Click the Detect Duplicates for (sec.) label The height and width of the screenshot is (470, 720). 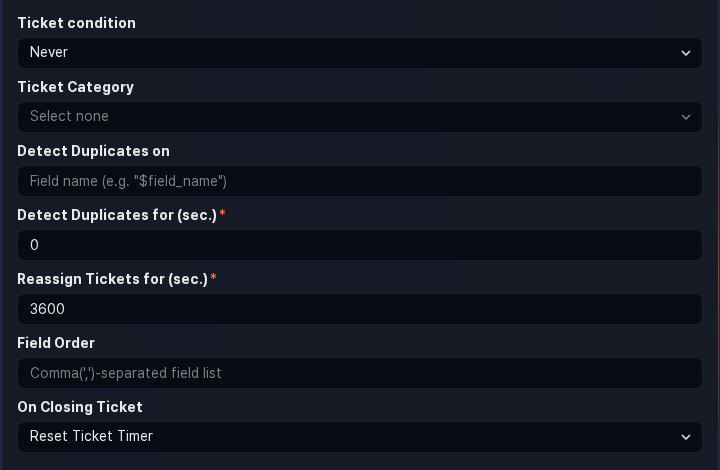point(116,215)
